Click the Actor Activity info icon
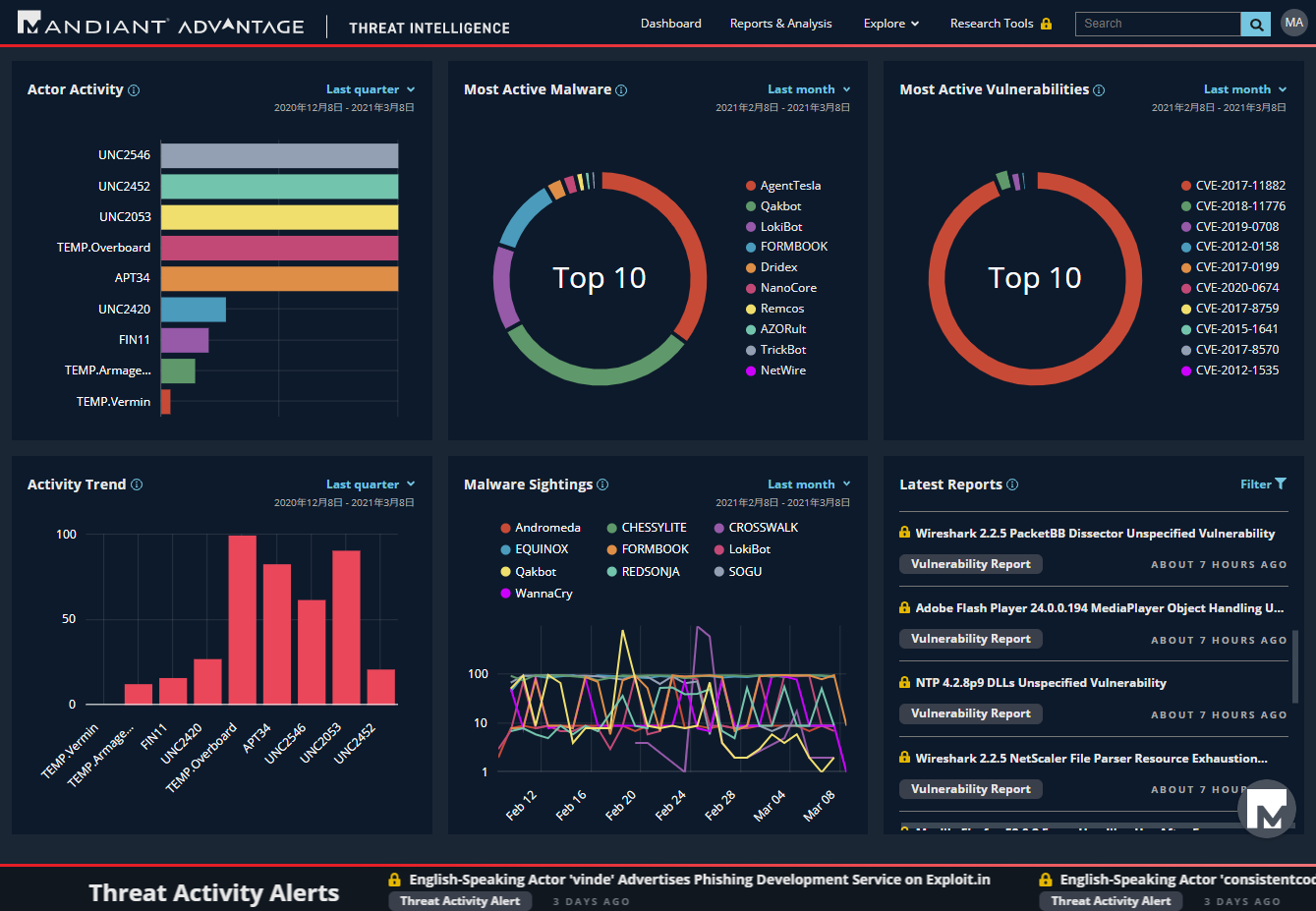The image size is (1316, 911). tap(134, 90)
